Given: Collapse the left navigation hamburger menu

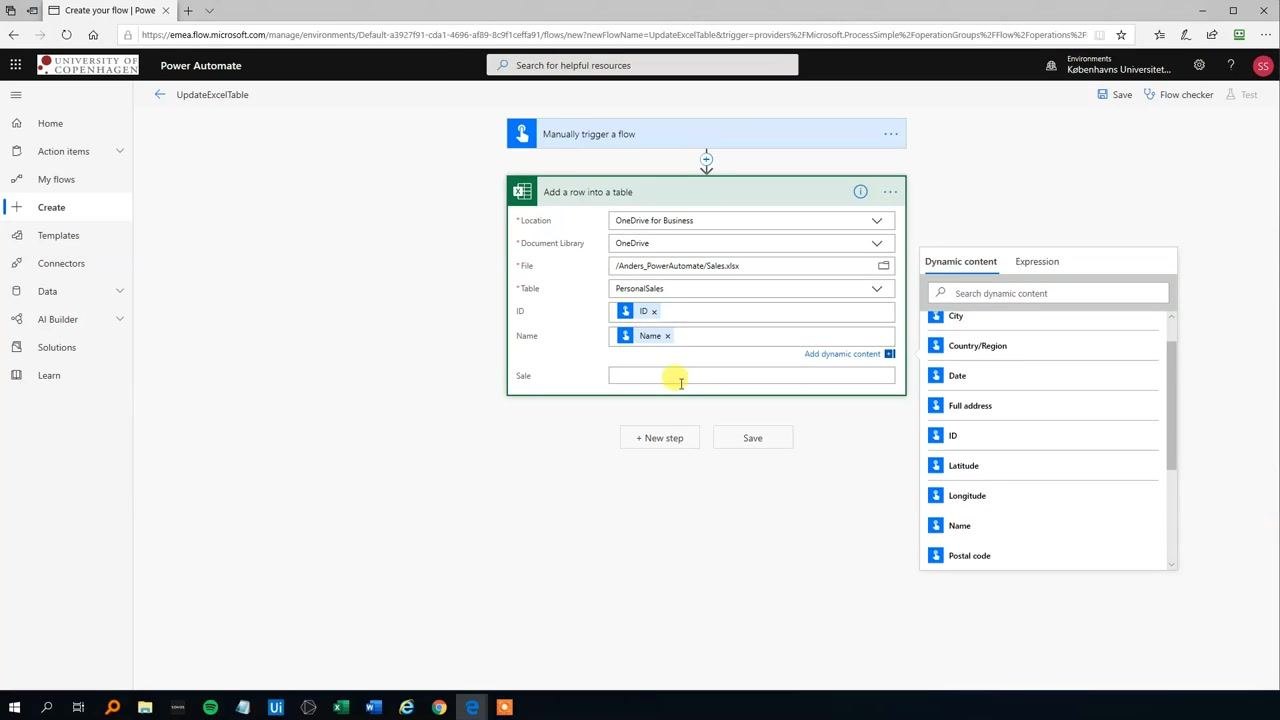Looking at the screenshot, I should [x=15, y=95].
